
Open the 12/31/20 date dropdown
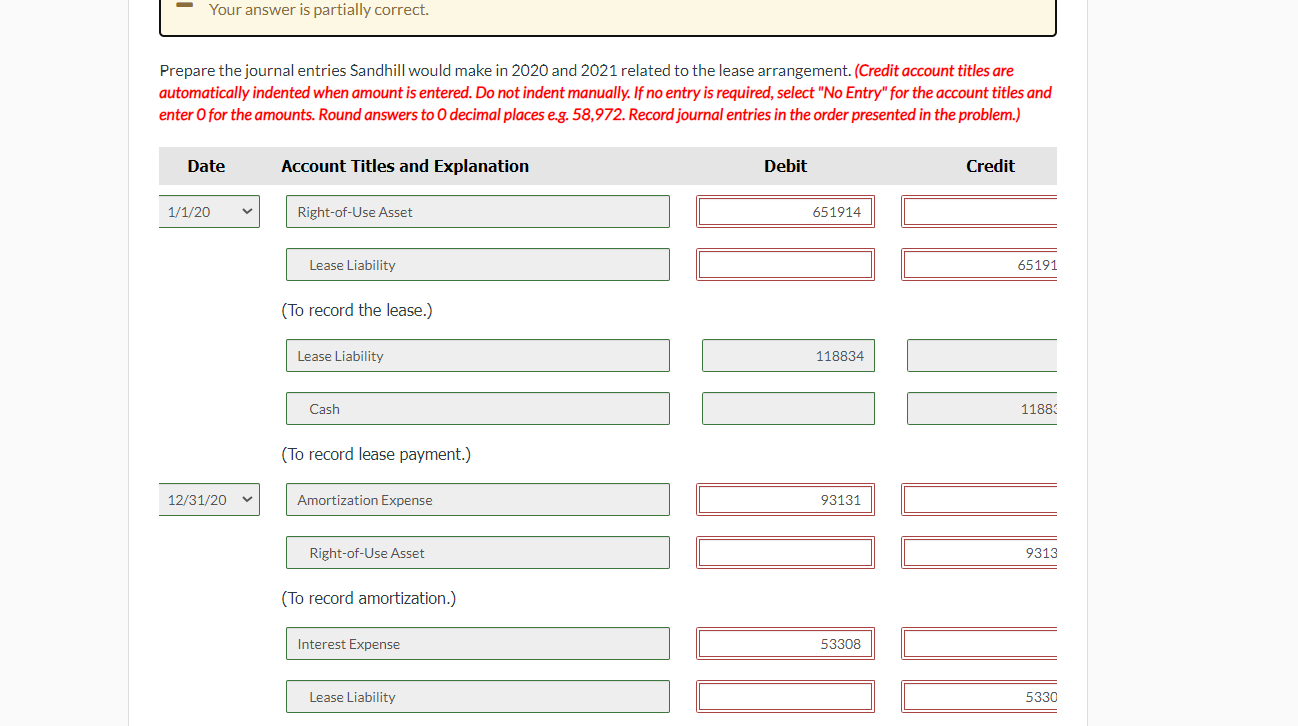pyautogui.click(x=208, y=499)
